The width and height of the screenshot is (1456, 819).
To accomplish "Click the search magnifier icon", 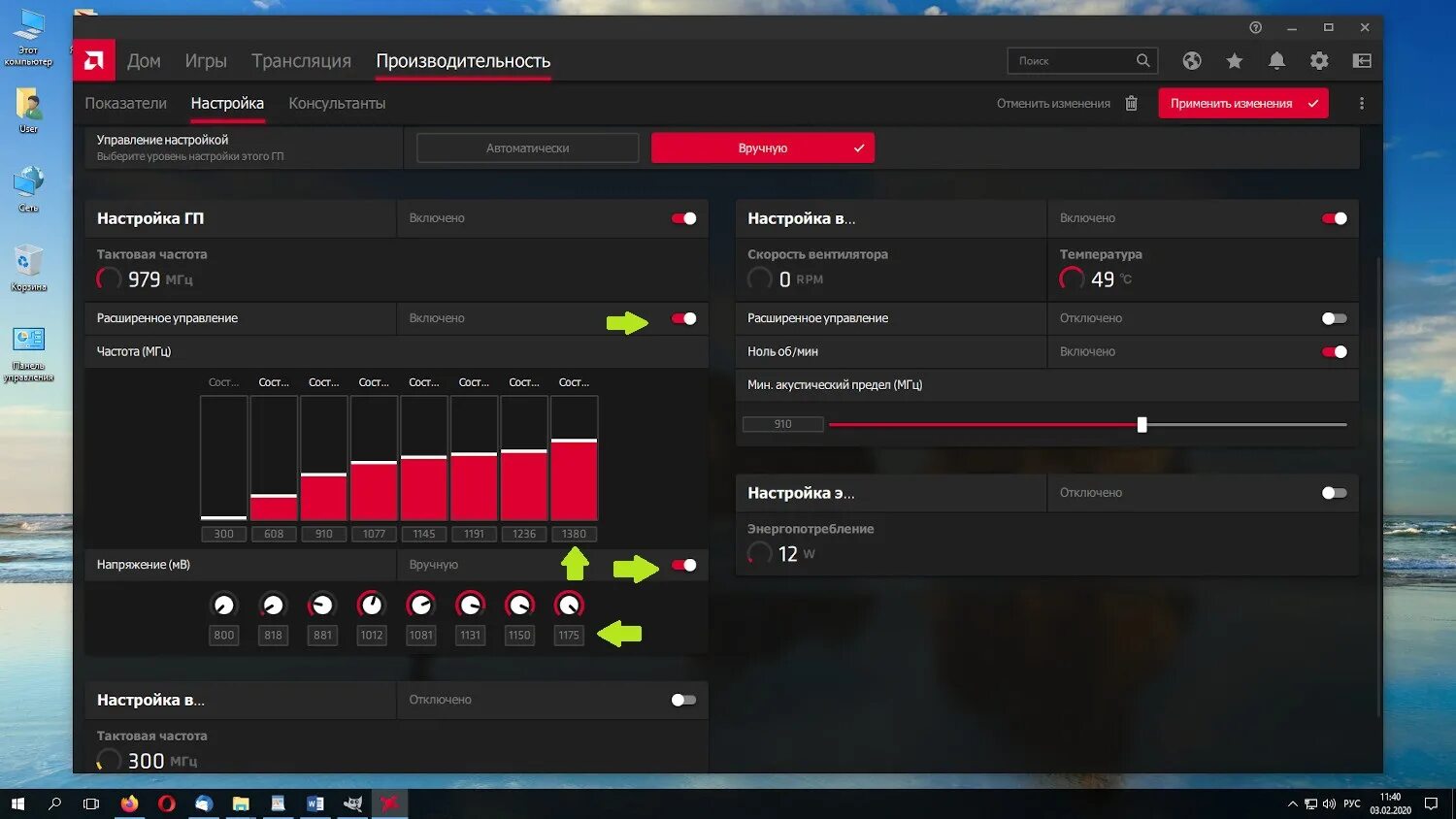I will coord(1143,60).
